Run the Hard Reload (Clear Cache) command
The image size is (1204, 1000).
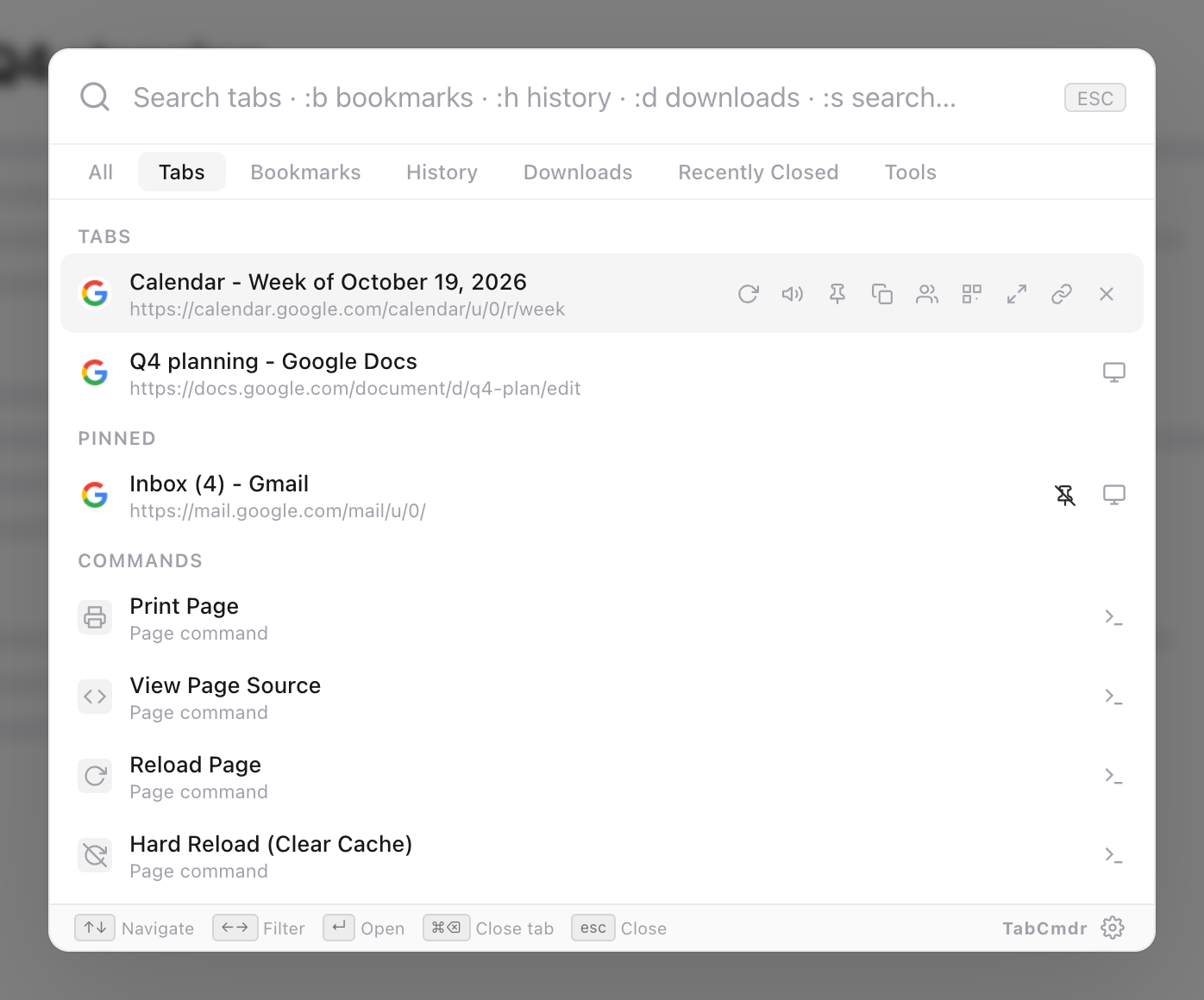coord(602,855)
